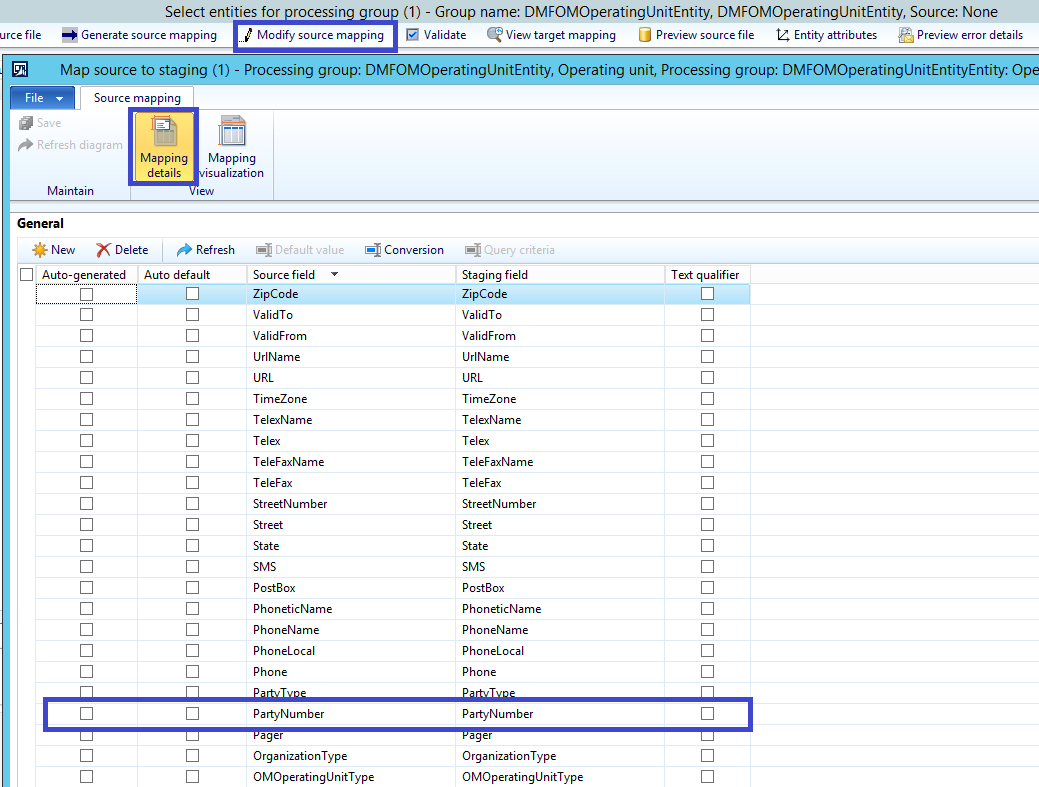The image size is (1039, 787).
Task: Delete the selected mapping row
Action: (124, 250)
